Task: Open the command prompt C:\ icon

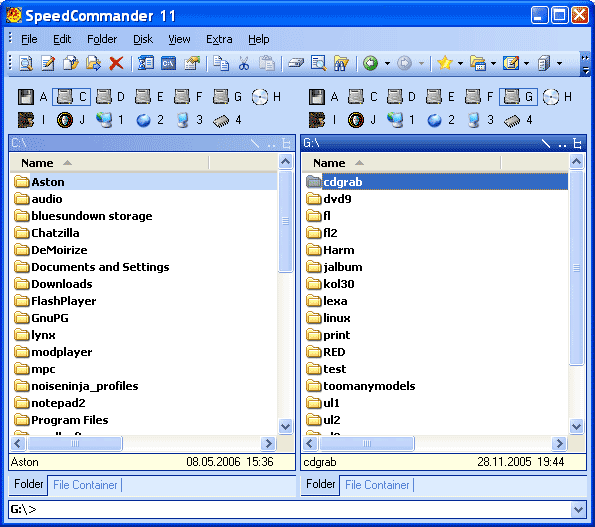Action: (x=168, y=63)
